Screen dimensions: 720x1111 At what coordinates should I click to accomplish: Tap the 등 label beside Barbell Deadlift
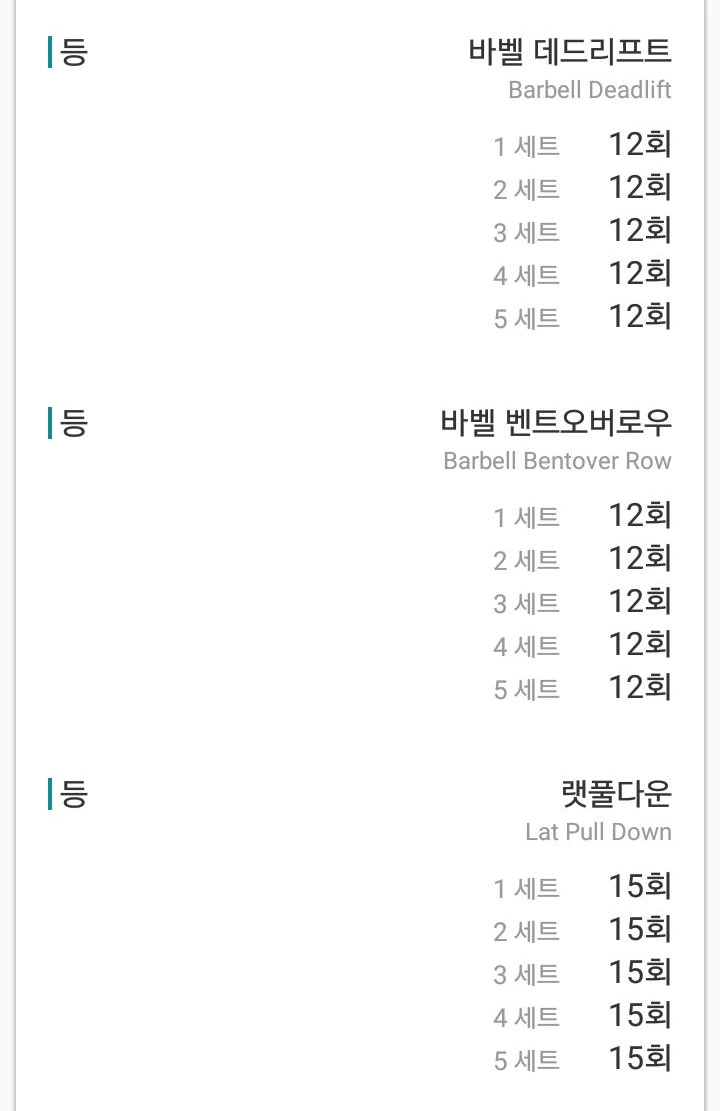click(74, 52)
